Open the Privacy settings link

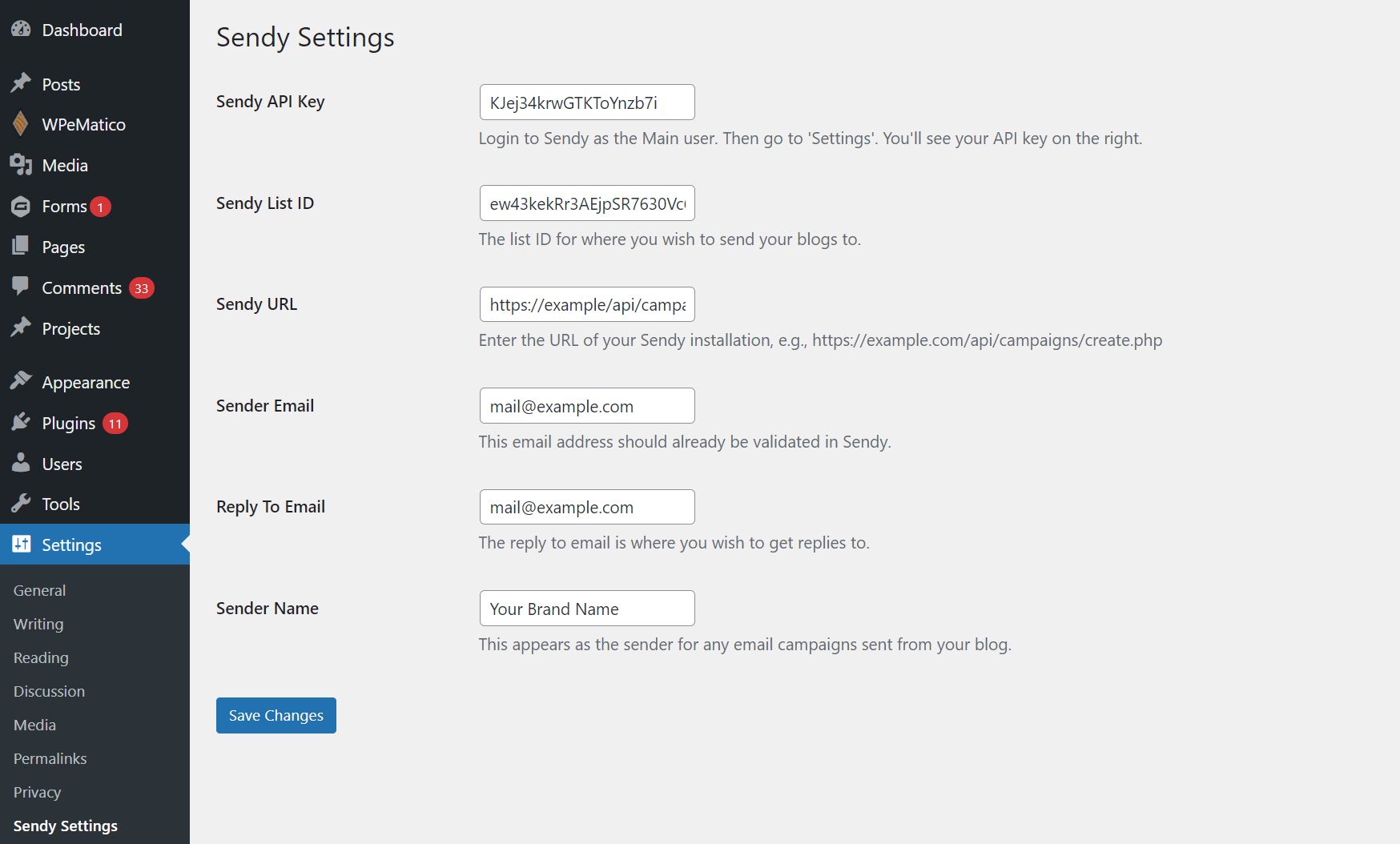coord(37,792)
